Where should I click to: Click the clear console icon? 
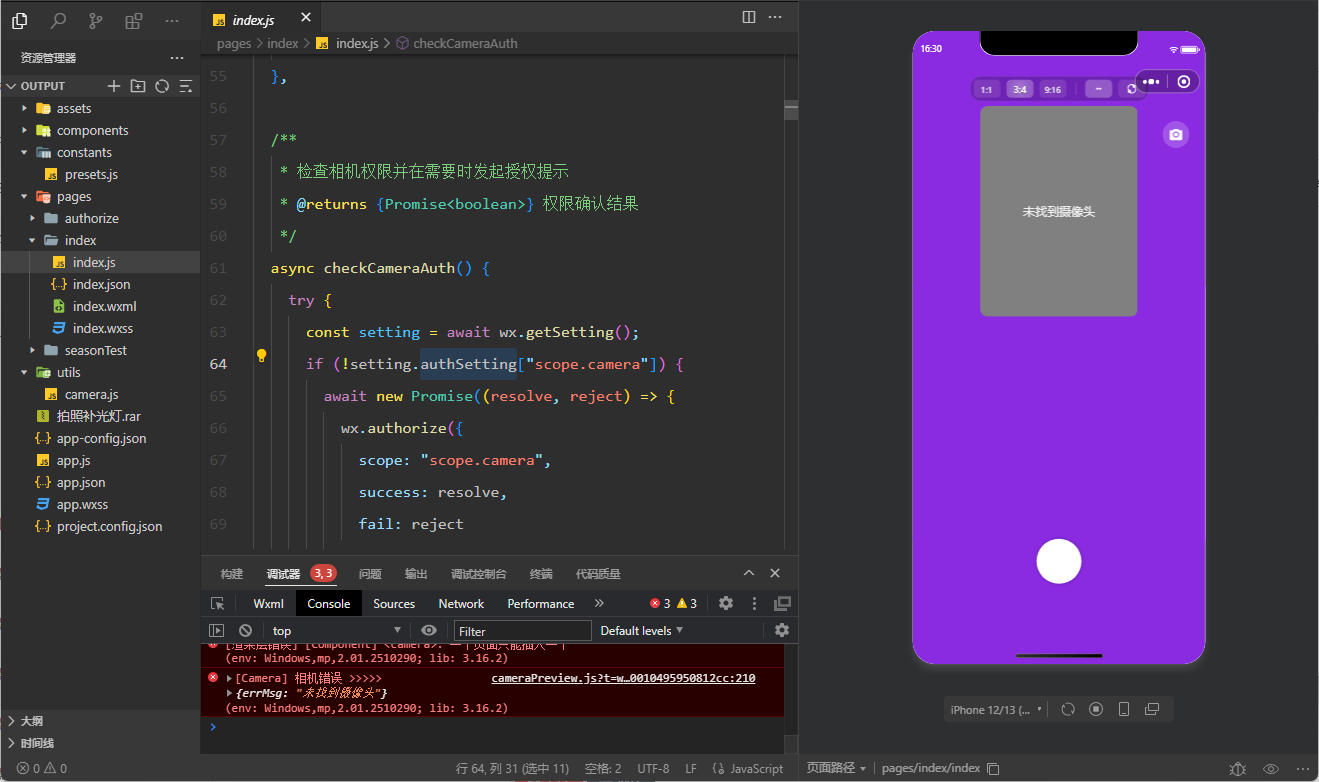coord(245,631)
